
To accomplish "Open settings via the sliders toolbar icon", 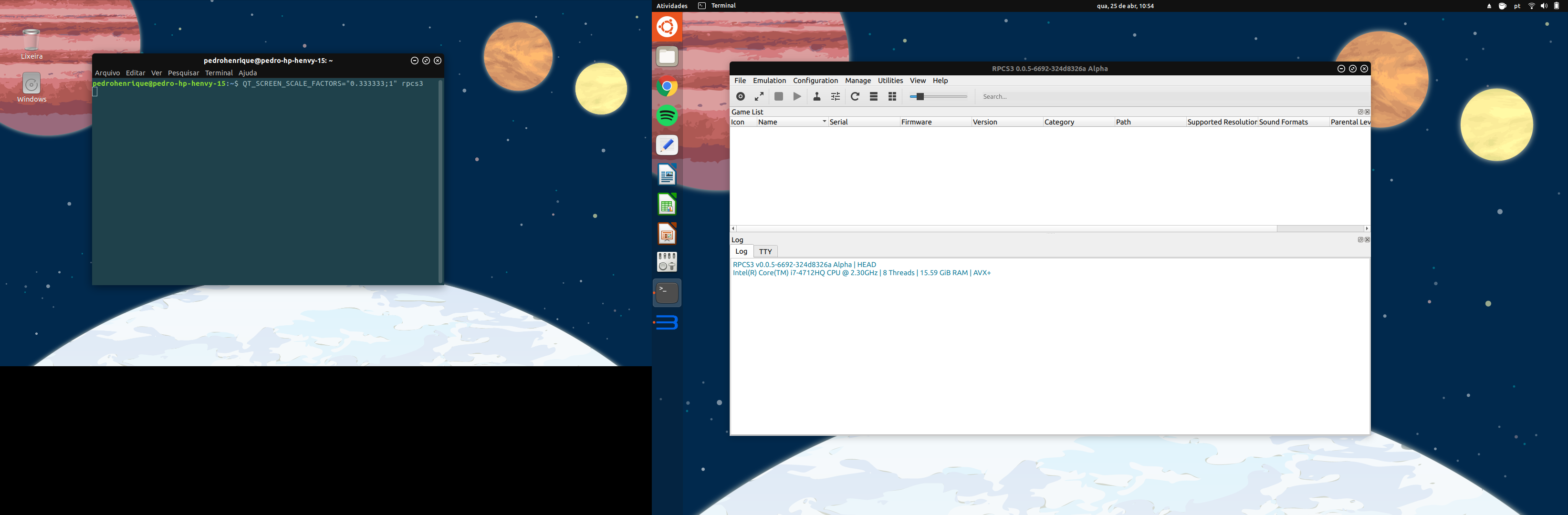I will pos(836,97).
